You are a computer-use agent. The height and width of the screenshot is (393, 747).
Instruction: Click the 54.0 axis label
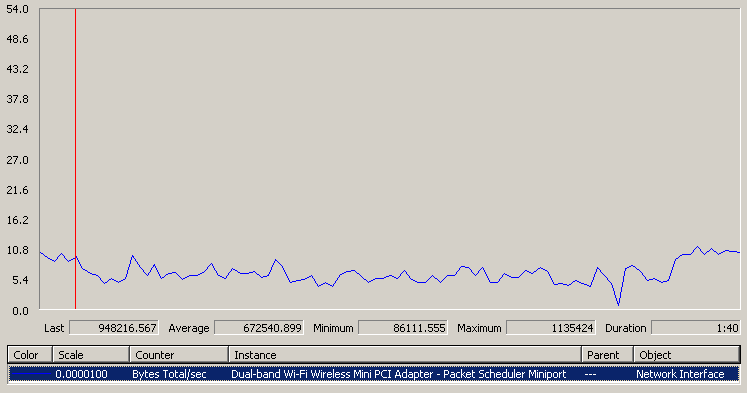pyautogui.click(x=17, y=9)
